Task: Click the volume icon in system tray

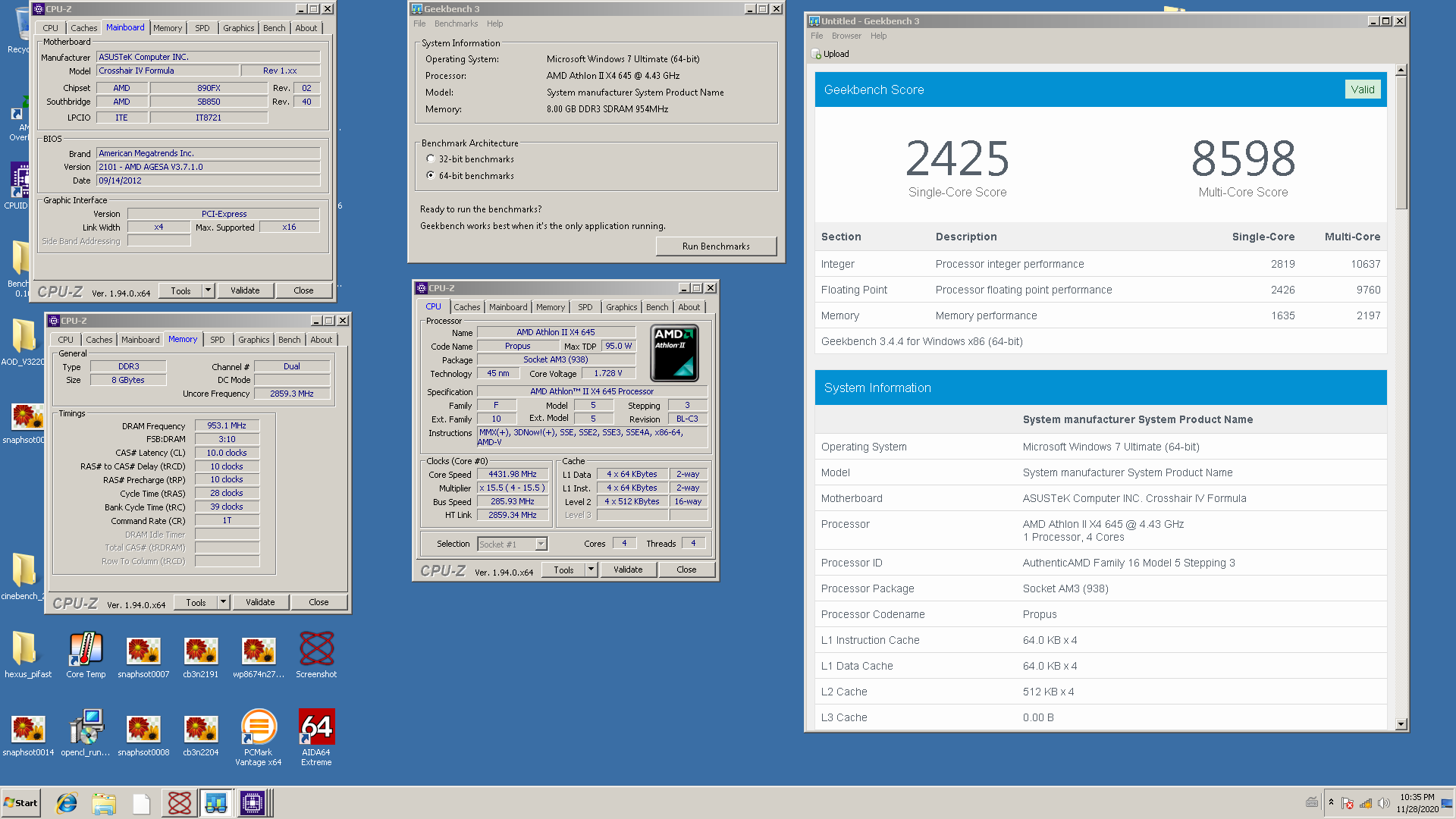Action: coord(1383,803)
